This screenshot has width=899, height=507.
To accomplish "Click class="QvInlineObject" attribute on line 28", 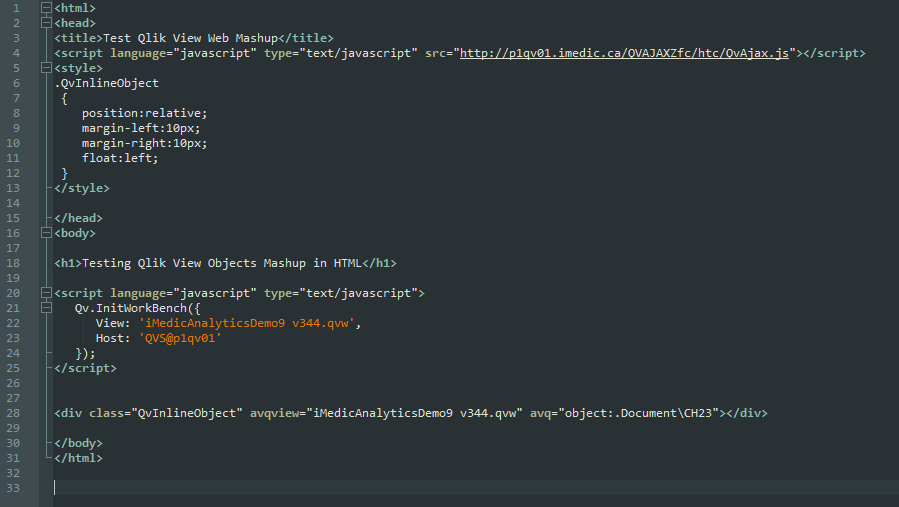I will point(166,413).
